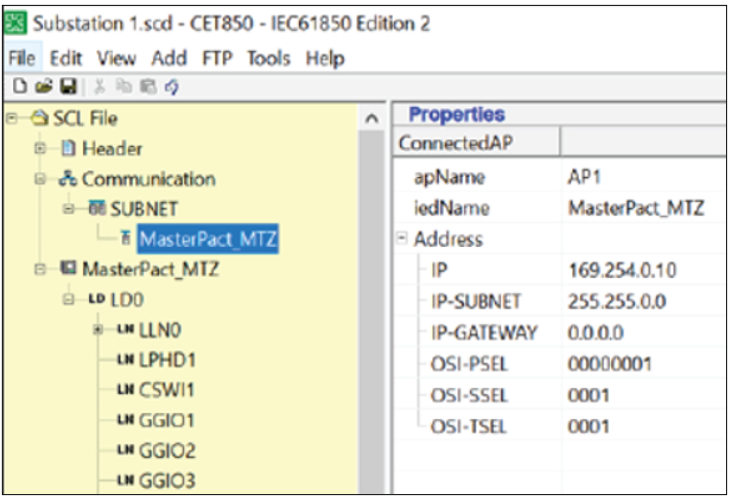Select the LD0 tree item
735x500 pixels.
[127, 299]
